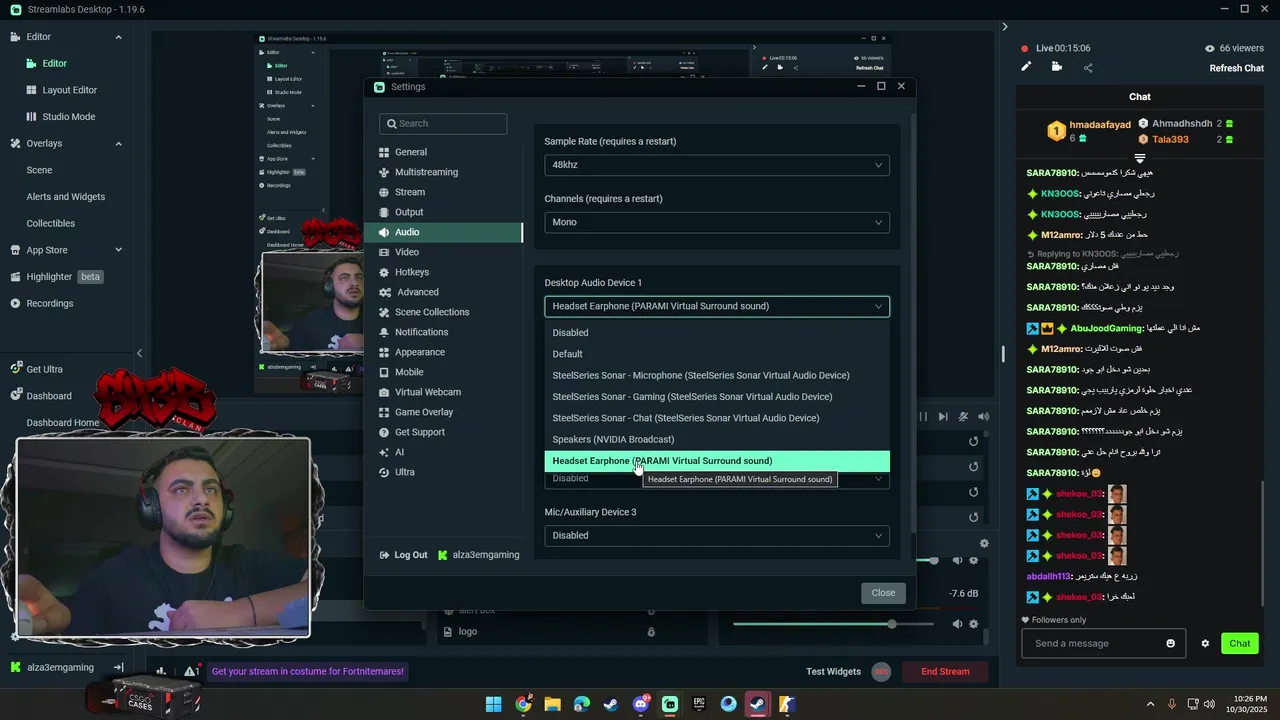
Task: Click the sidebar collapse arrow next to alza3emgaming
Action: pos(118,667)
